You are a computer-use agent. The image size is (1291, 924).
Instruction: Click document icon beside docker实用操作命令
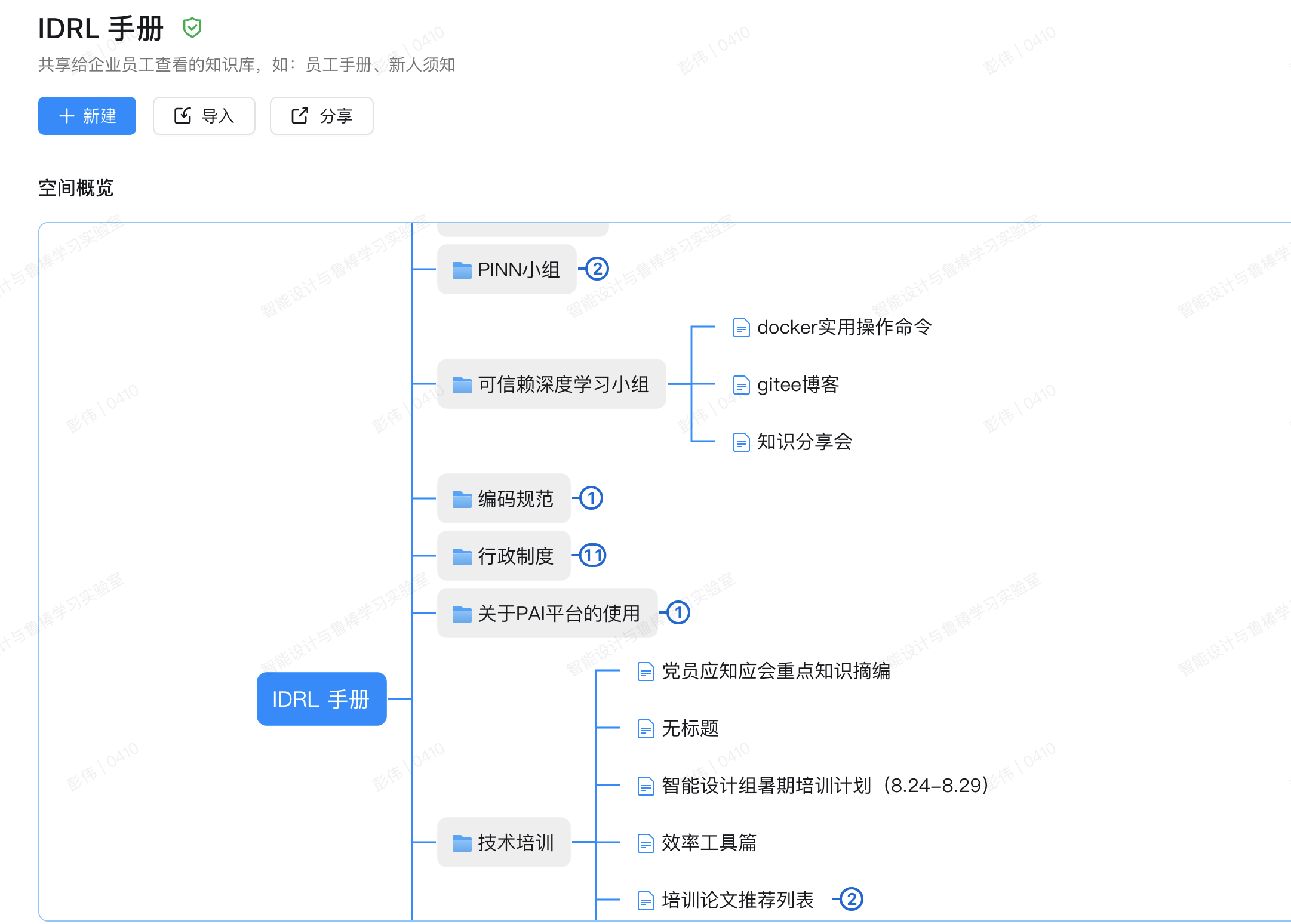click(x=741, y=328)
